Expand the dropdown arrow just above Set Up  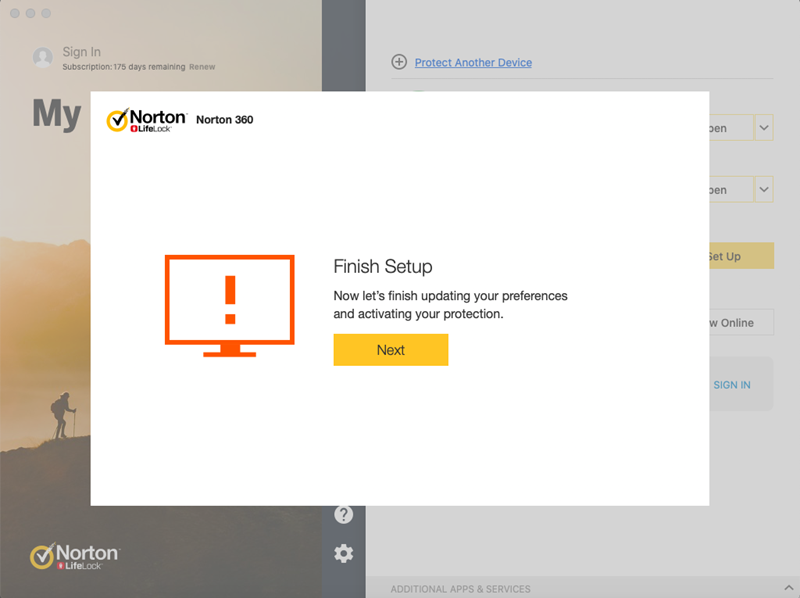(x=764, y=189)
